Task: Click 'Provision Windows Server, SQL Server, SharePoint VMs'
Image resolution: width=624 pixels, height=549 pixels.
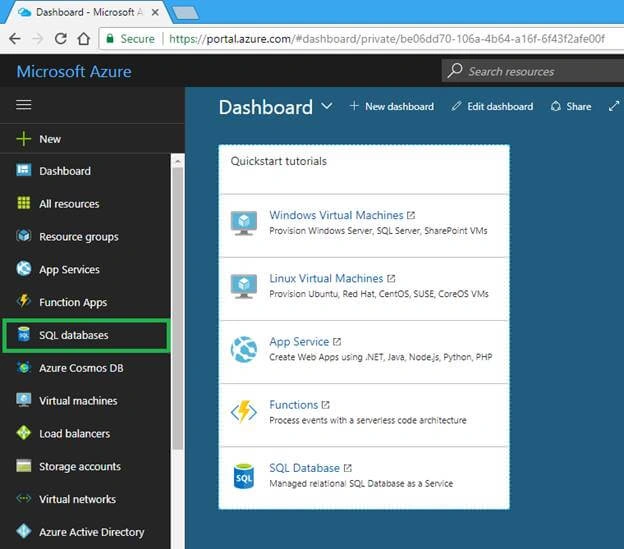Action: click(378, 231)
